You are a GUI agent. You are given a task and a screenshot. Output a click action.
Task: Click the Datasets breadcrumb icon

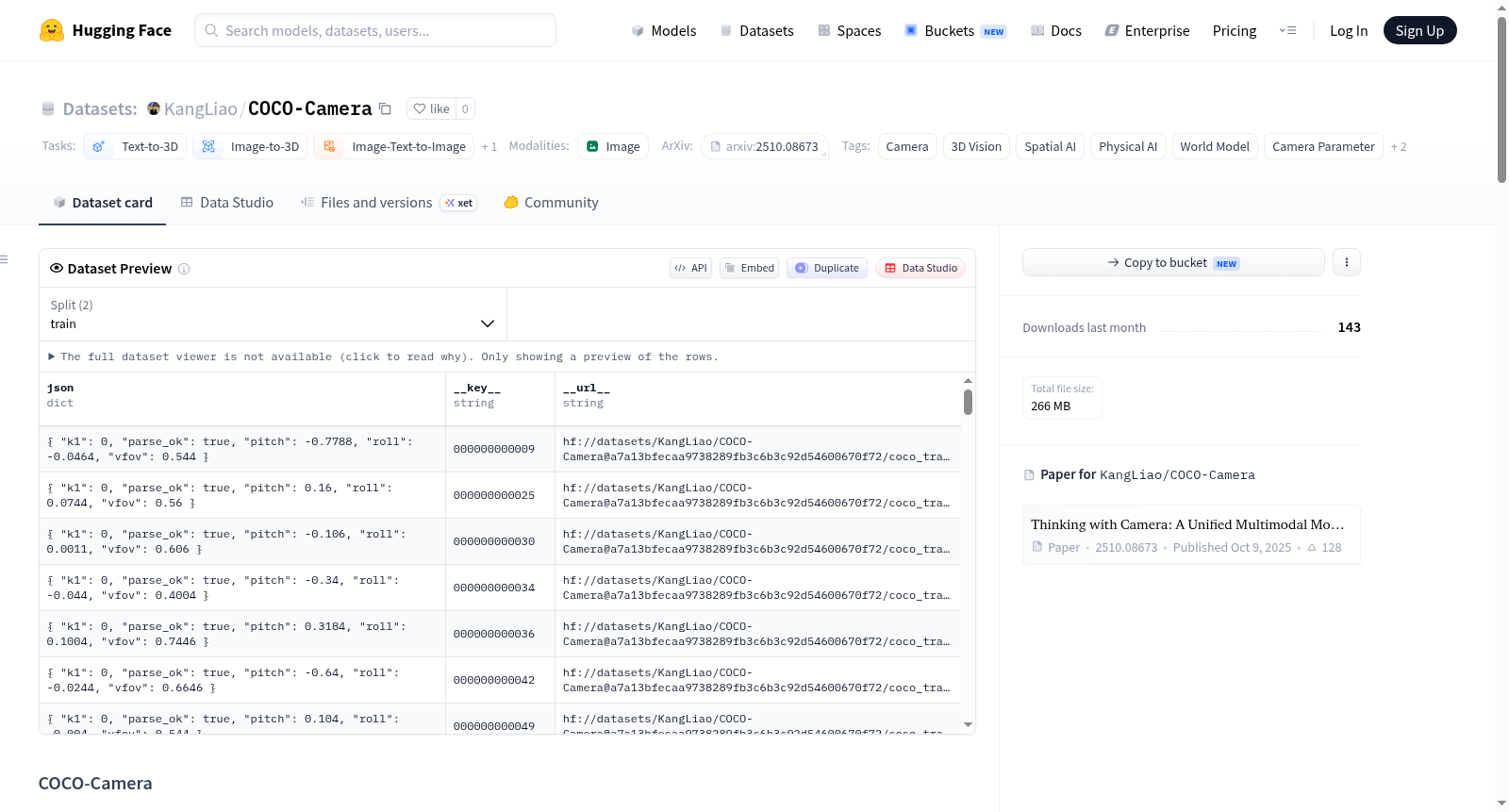(48, 108)
